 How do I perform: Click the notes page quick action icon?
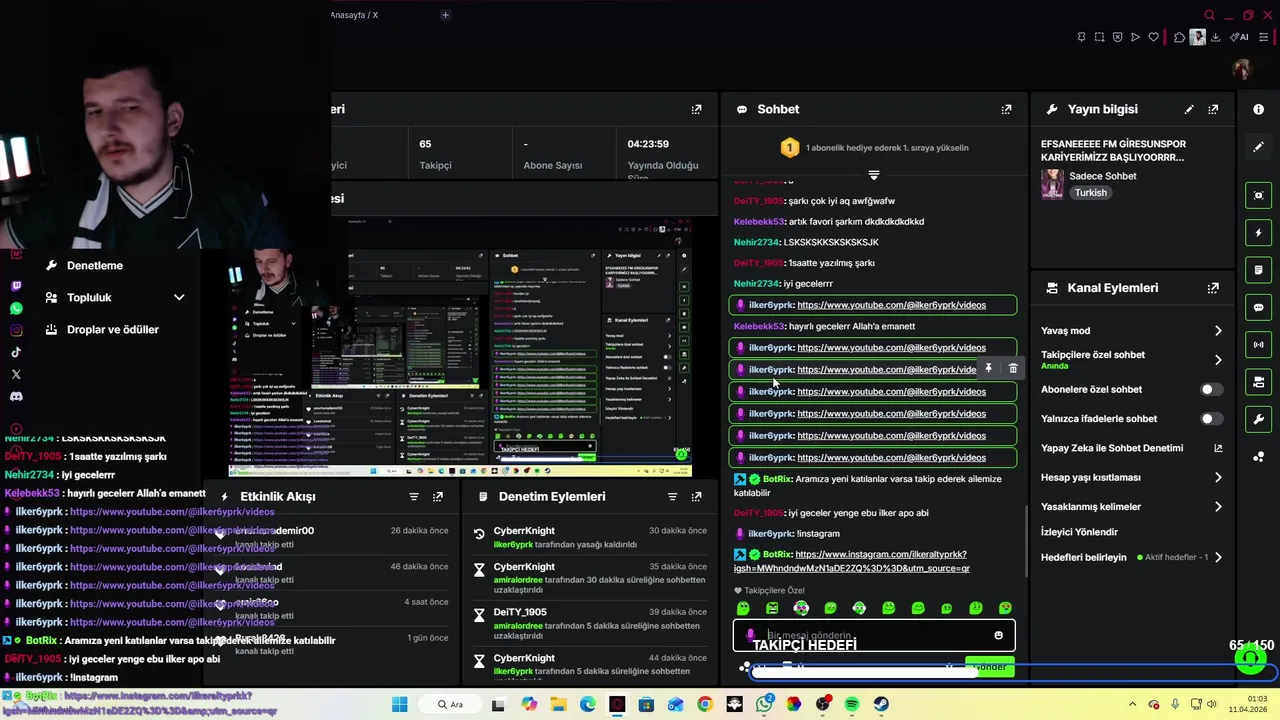pos(1259,270)
